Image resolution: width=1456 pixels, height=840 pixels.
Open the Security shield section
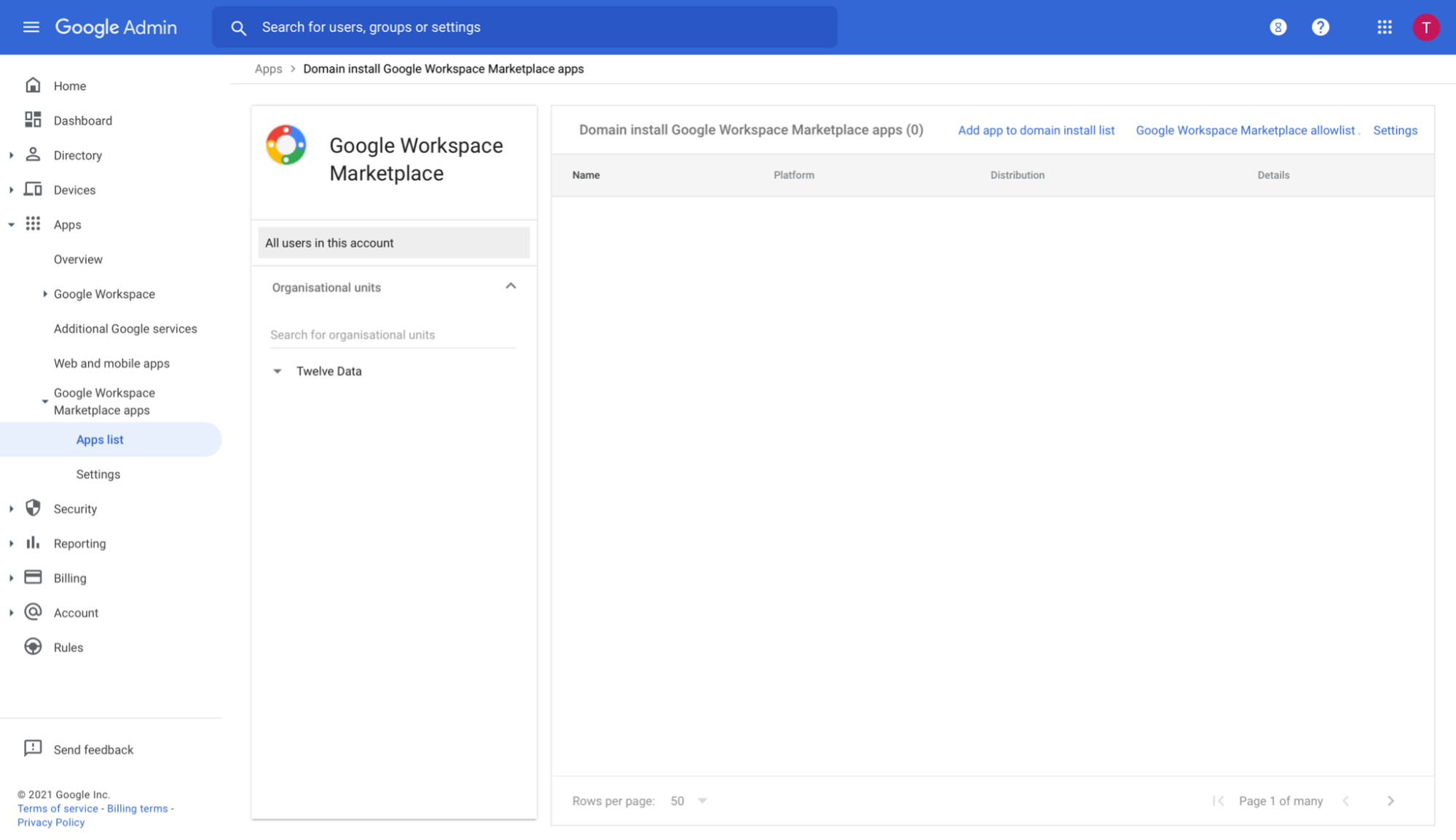pos(34,508)
